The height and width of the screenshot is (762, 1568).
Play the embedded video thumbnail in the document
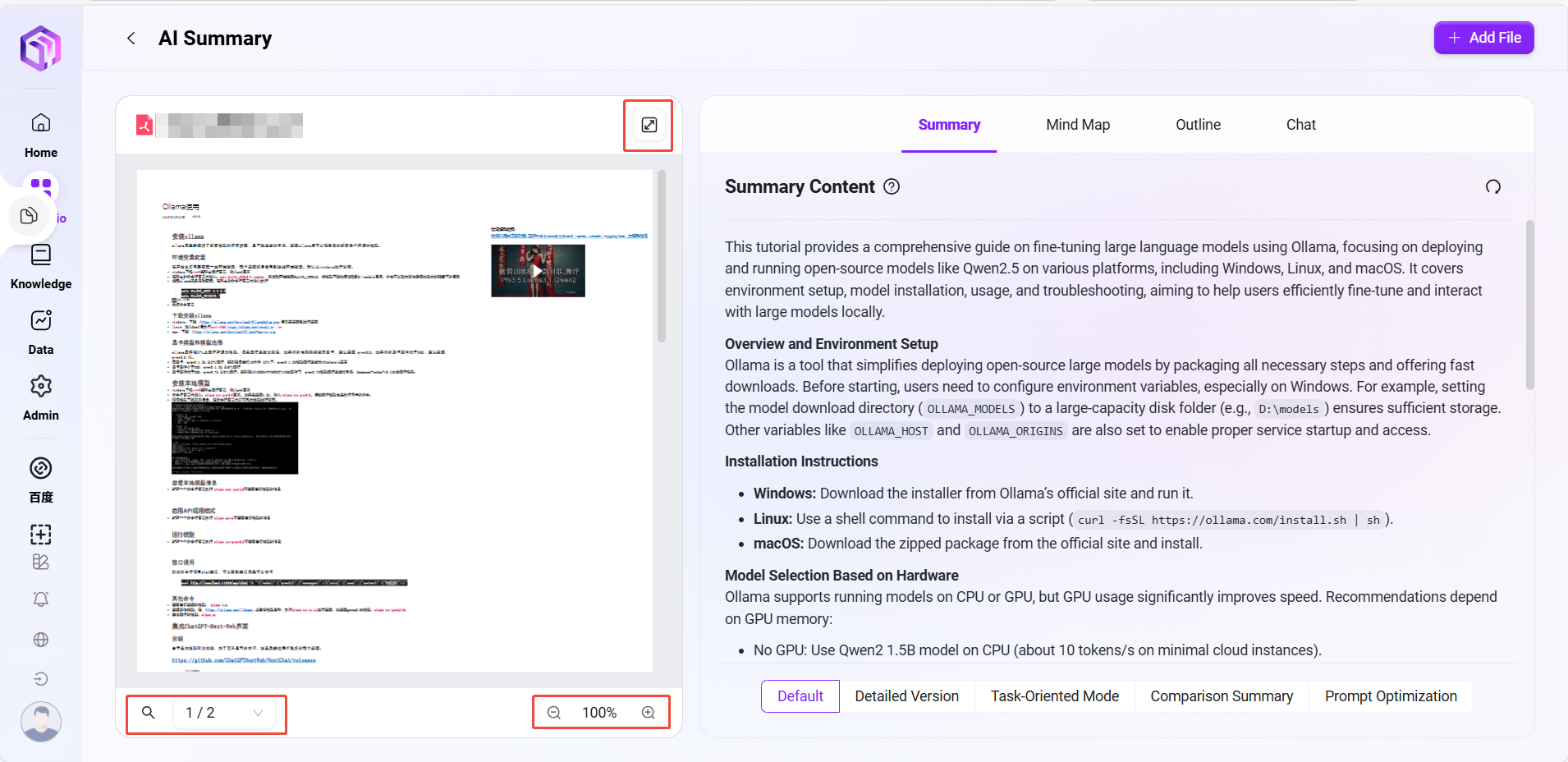click(538, 271)
